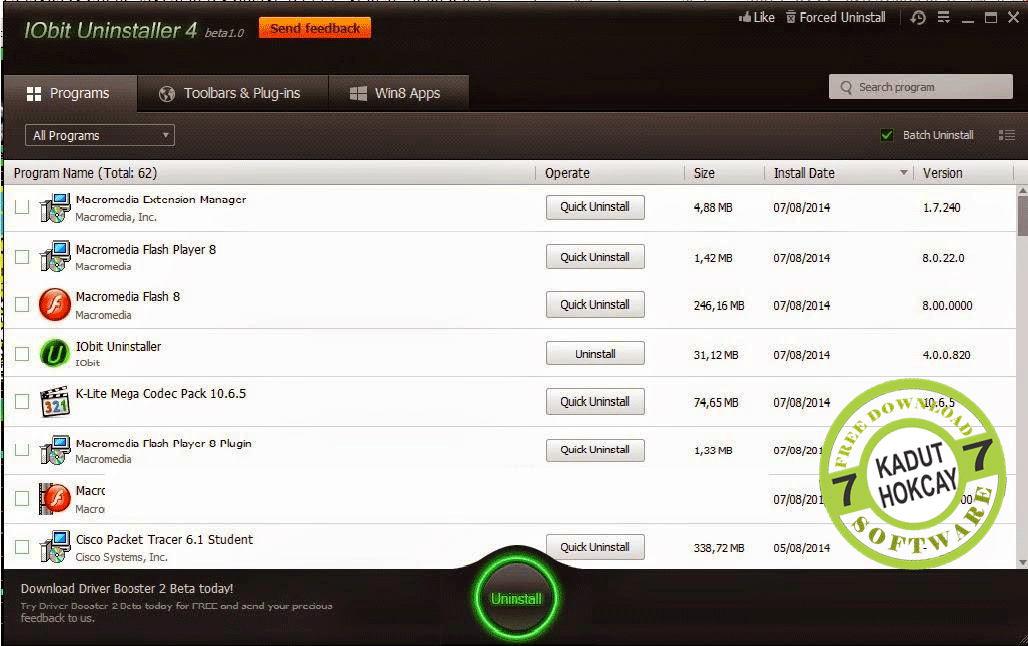Click Cisco Packet Tracer installer icon
Image resolution: width=1028 pixels, height=646 pixels.
tap(54, 547)
